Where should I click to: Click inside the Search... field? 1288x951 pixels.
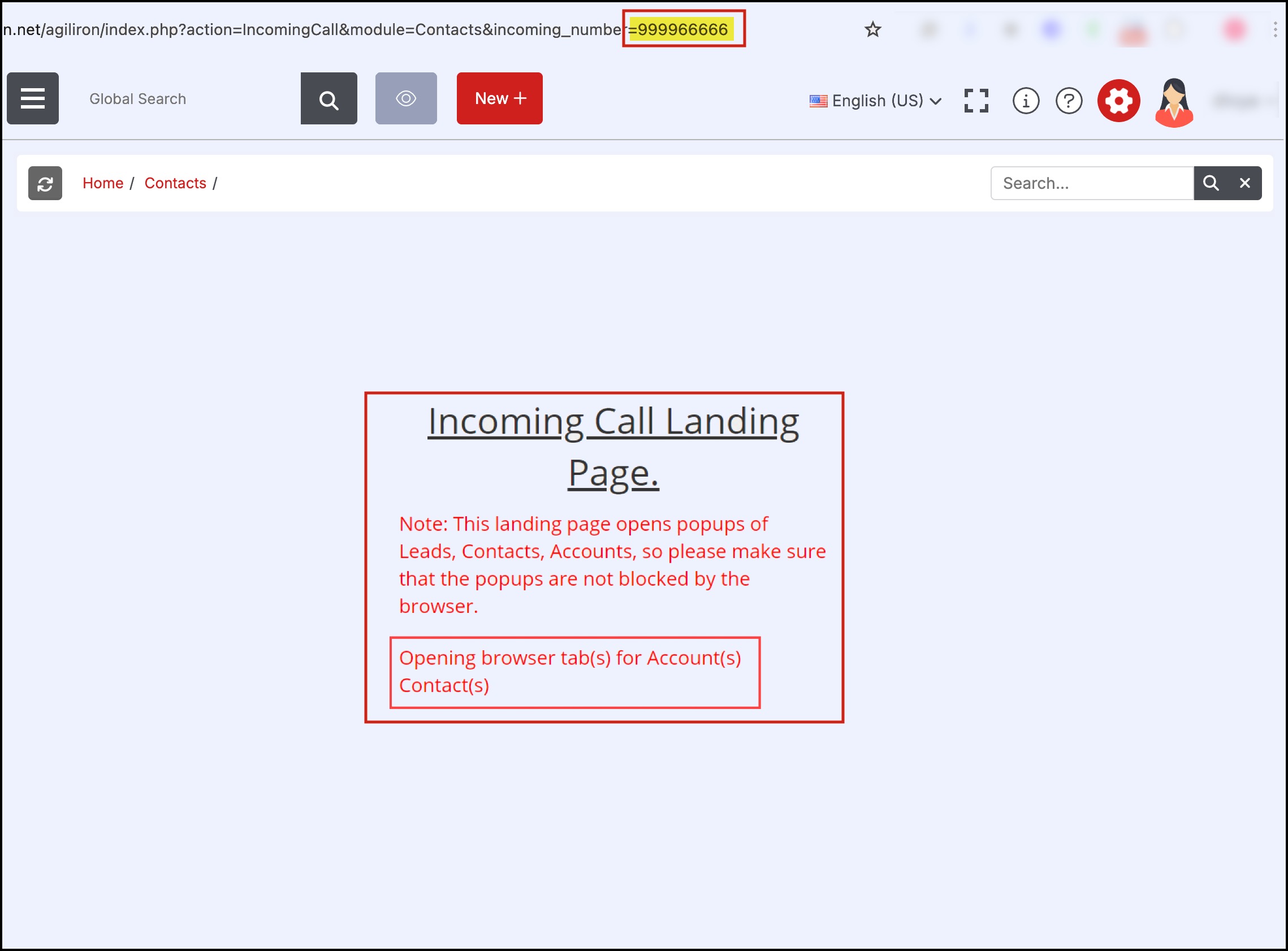(1091, 183)
